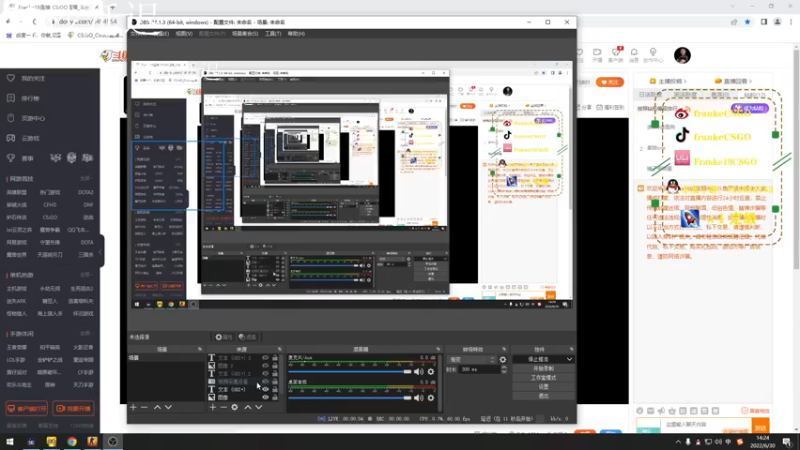
Task: Click 开始录制 button in OBS controls
Action: [x=543, y=368]
